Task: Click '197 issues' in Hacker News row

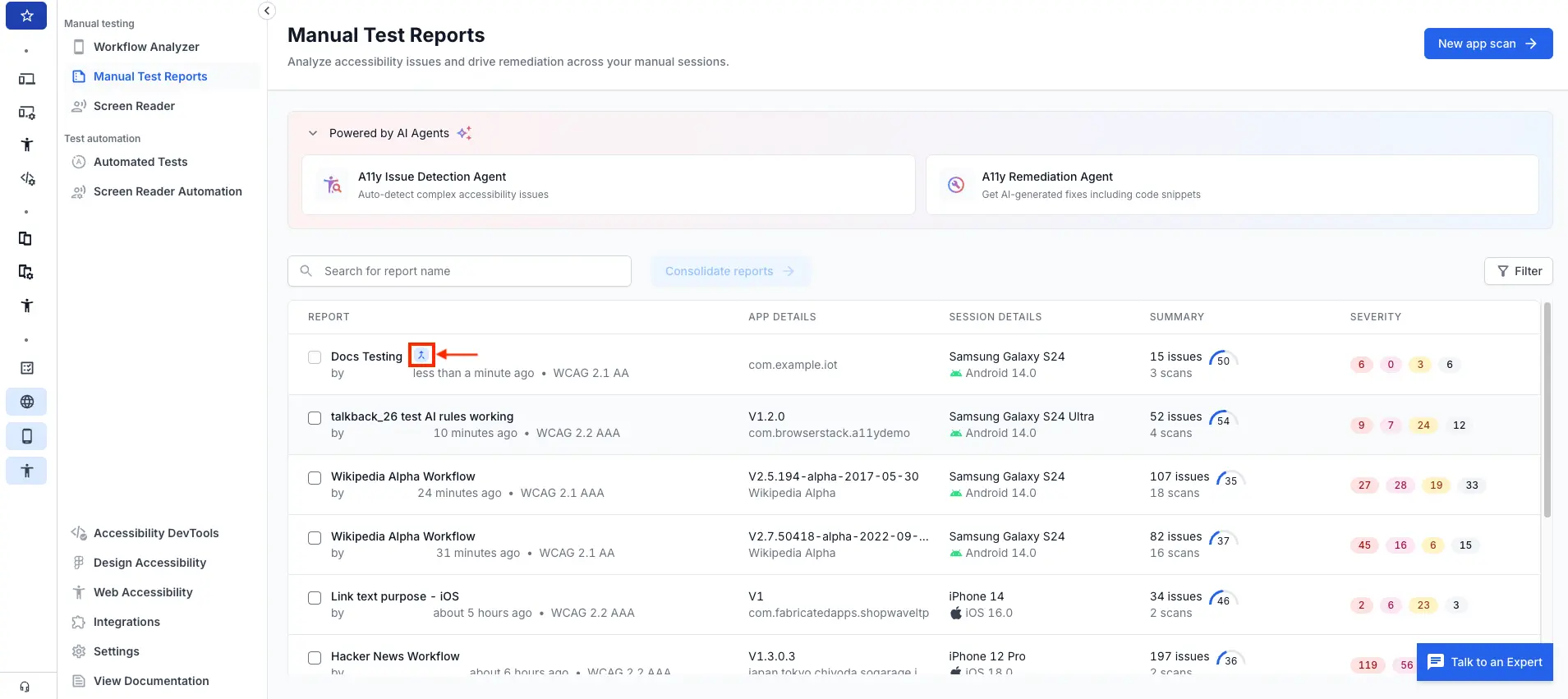Action: [x=1179, y=656]
